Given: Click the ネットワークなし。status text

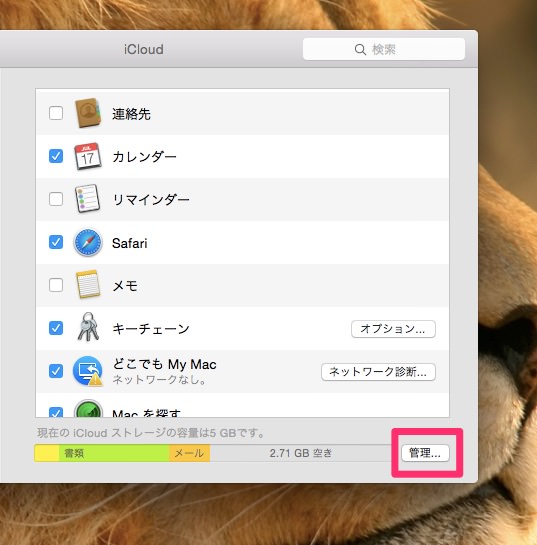Looking at the screenshot, I should [160, 380].
